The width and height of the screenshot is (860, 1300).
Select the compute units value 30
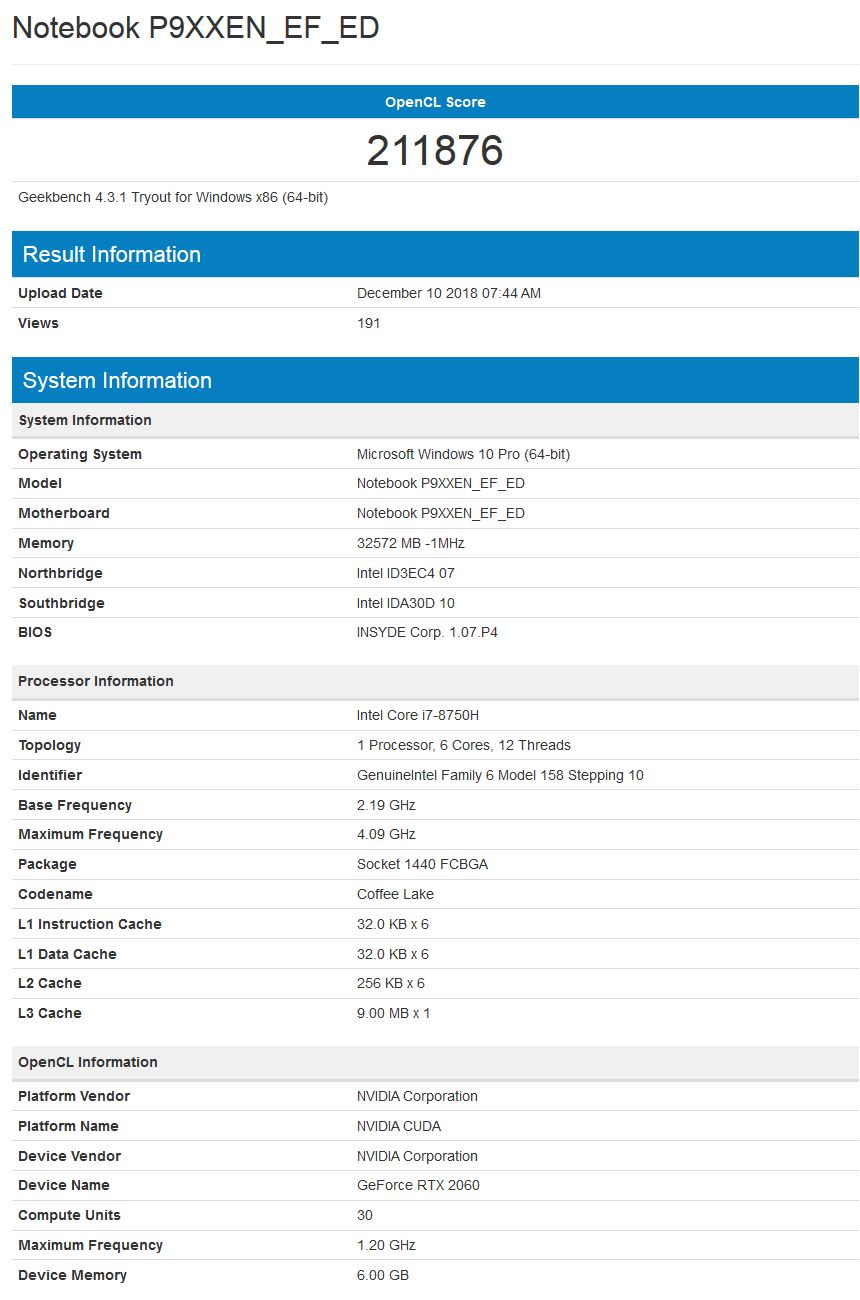click(365, 1215)
